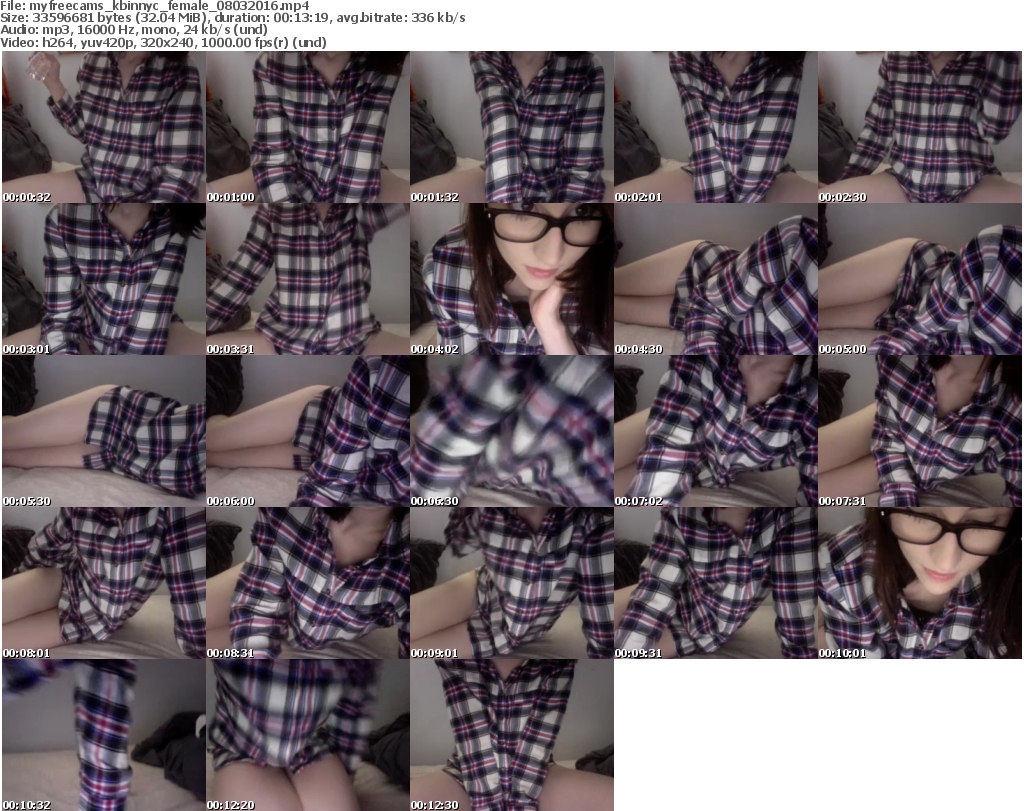Image resolution: width=1024 pixels, height=811 pixels.
Task: Select the thumbnail stamped 00:01:00
Action: click(308, 127)
